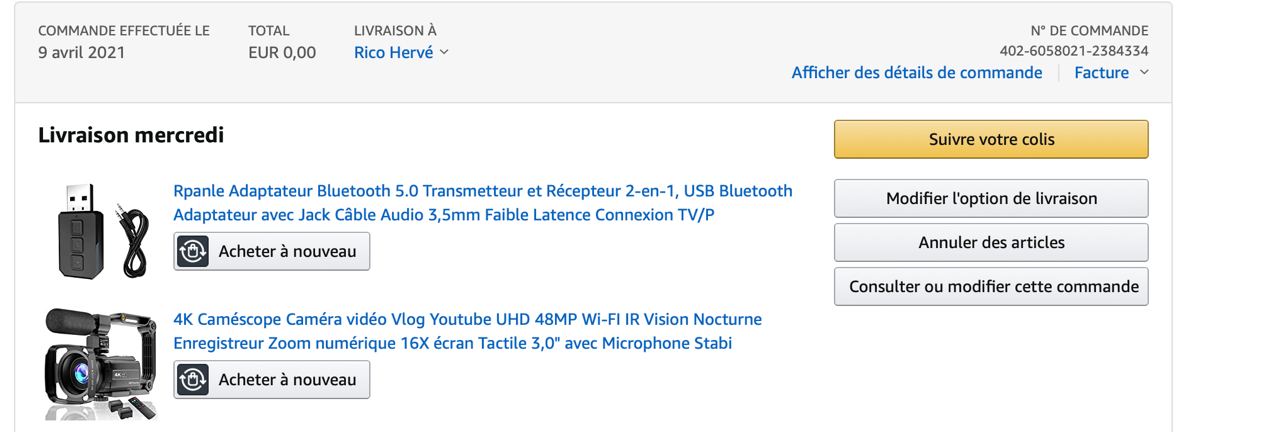Expand the Facture invoice dropdown
This screenshot has height=432, width=1280.
1111,72
